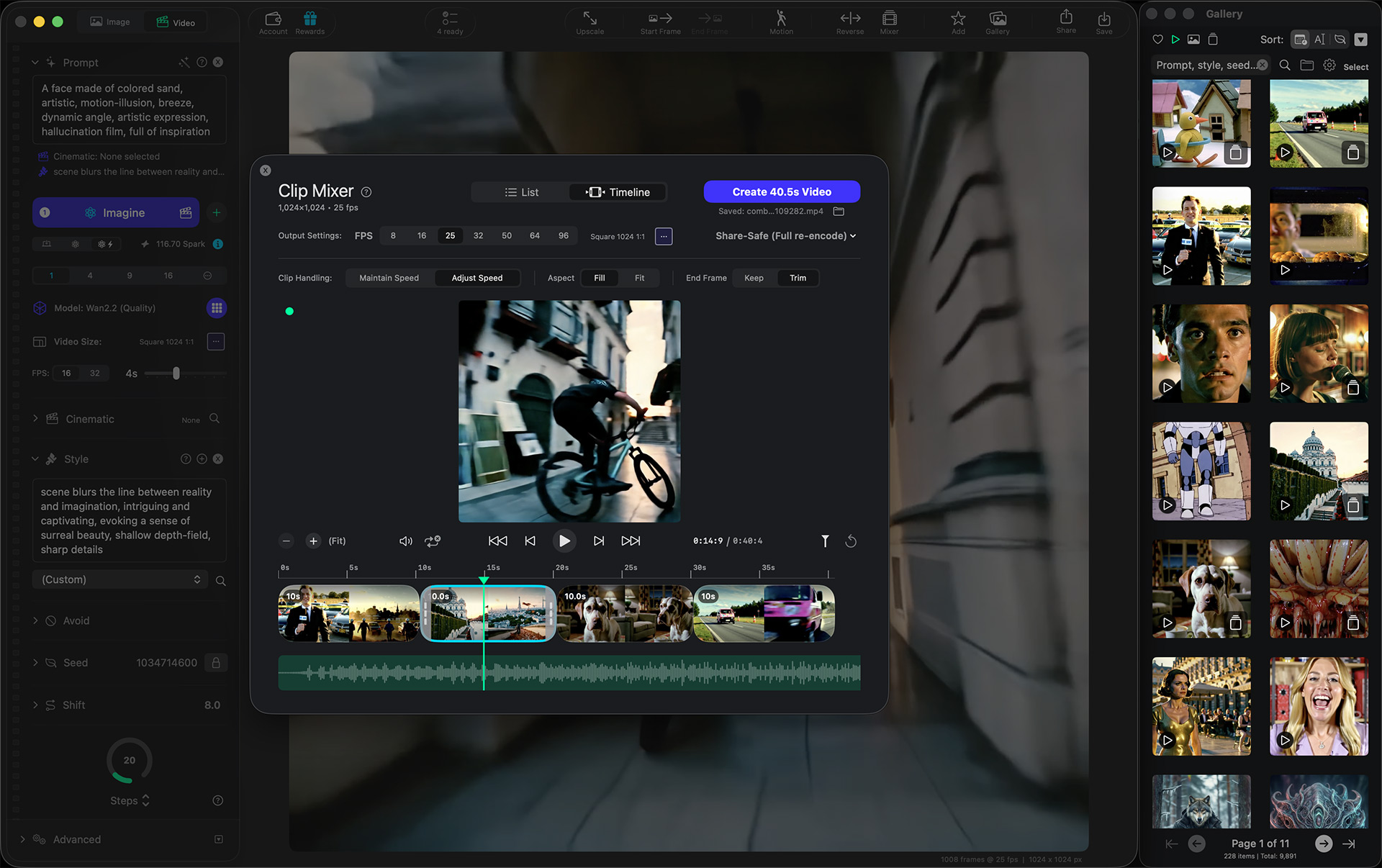
Task: Click the Upscale icon in toolbar
Action: pyautogui.click(x=590, y=19)
